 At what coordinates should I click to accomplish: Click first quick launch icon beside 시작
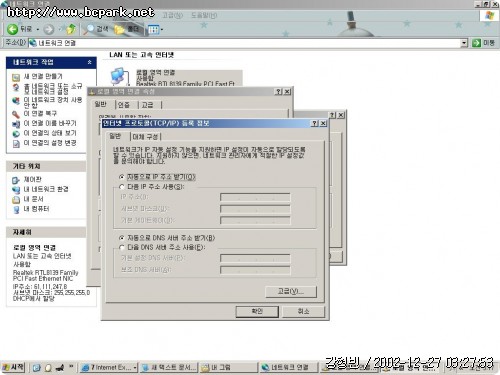[36, 368]
